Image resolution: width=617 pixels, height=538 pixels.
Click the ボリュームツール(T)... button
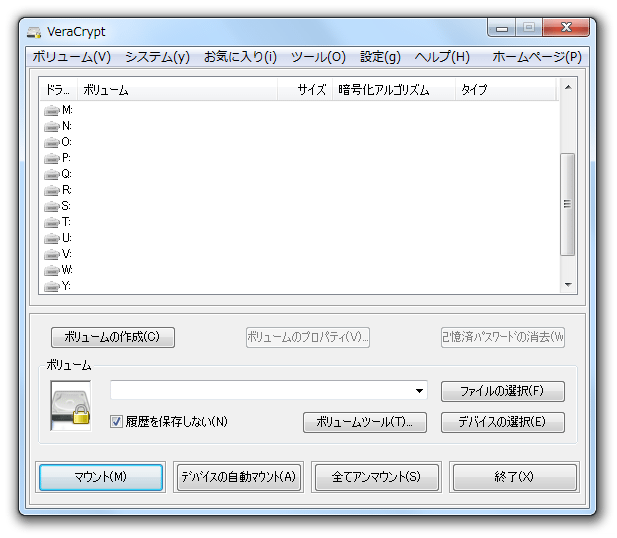pos(365,422)
